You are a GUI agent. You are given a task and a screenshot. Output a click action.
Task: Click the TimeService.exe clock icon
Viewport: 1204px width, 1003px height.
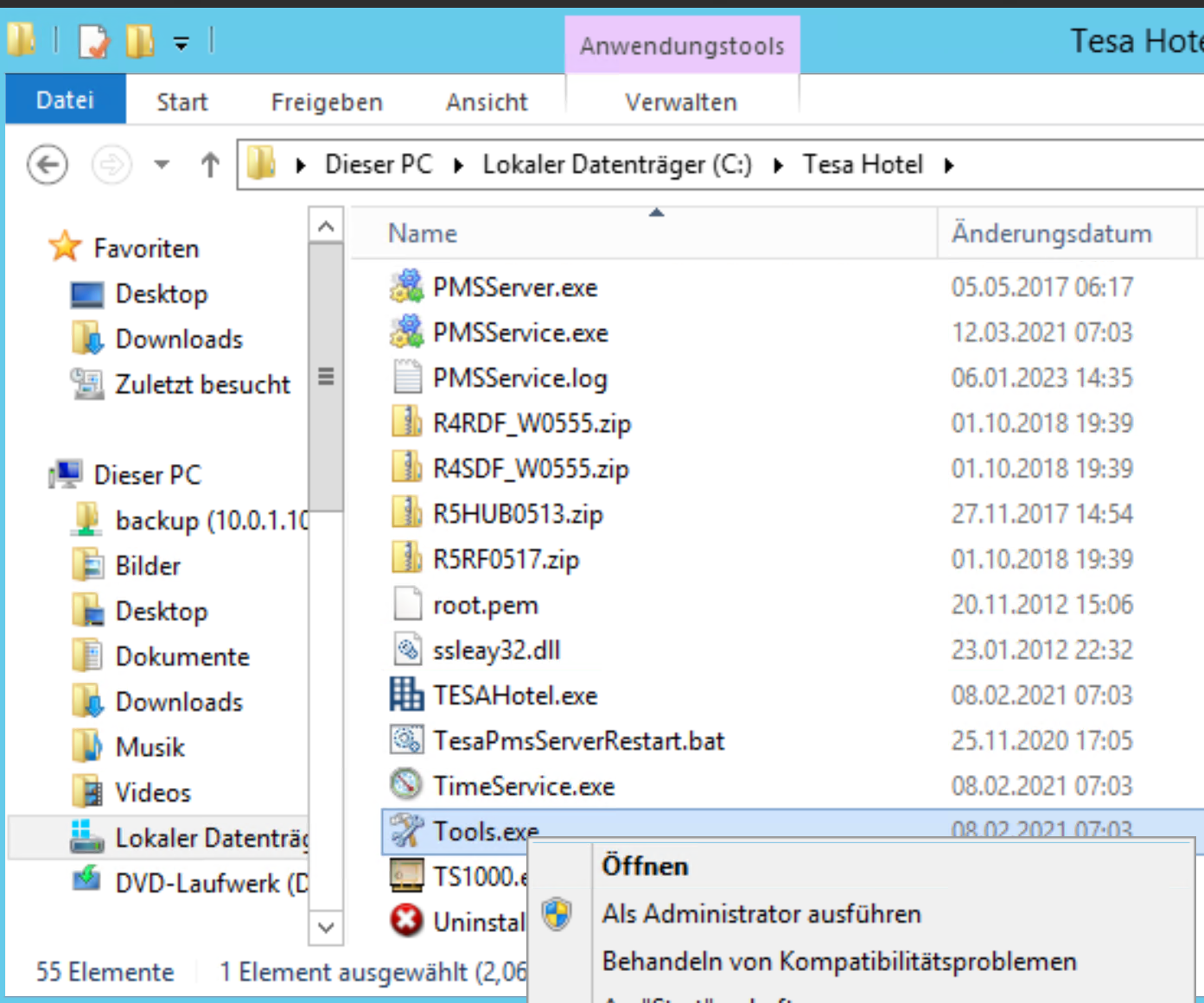pos(406,785)
